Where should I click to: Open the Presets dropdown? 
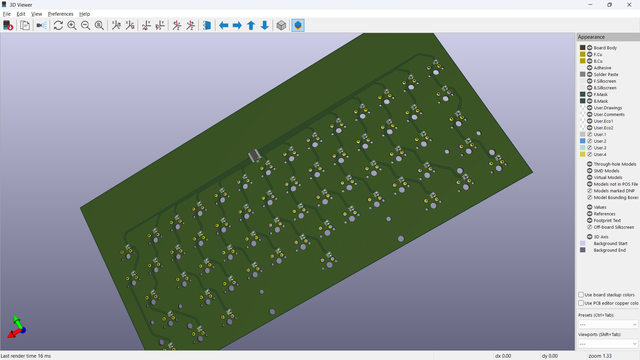pyautogui.click(x=608, y=324)
